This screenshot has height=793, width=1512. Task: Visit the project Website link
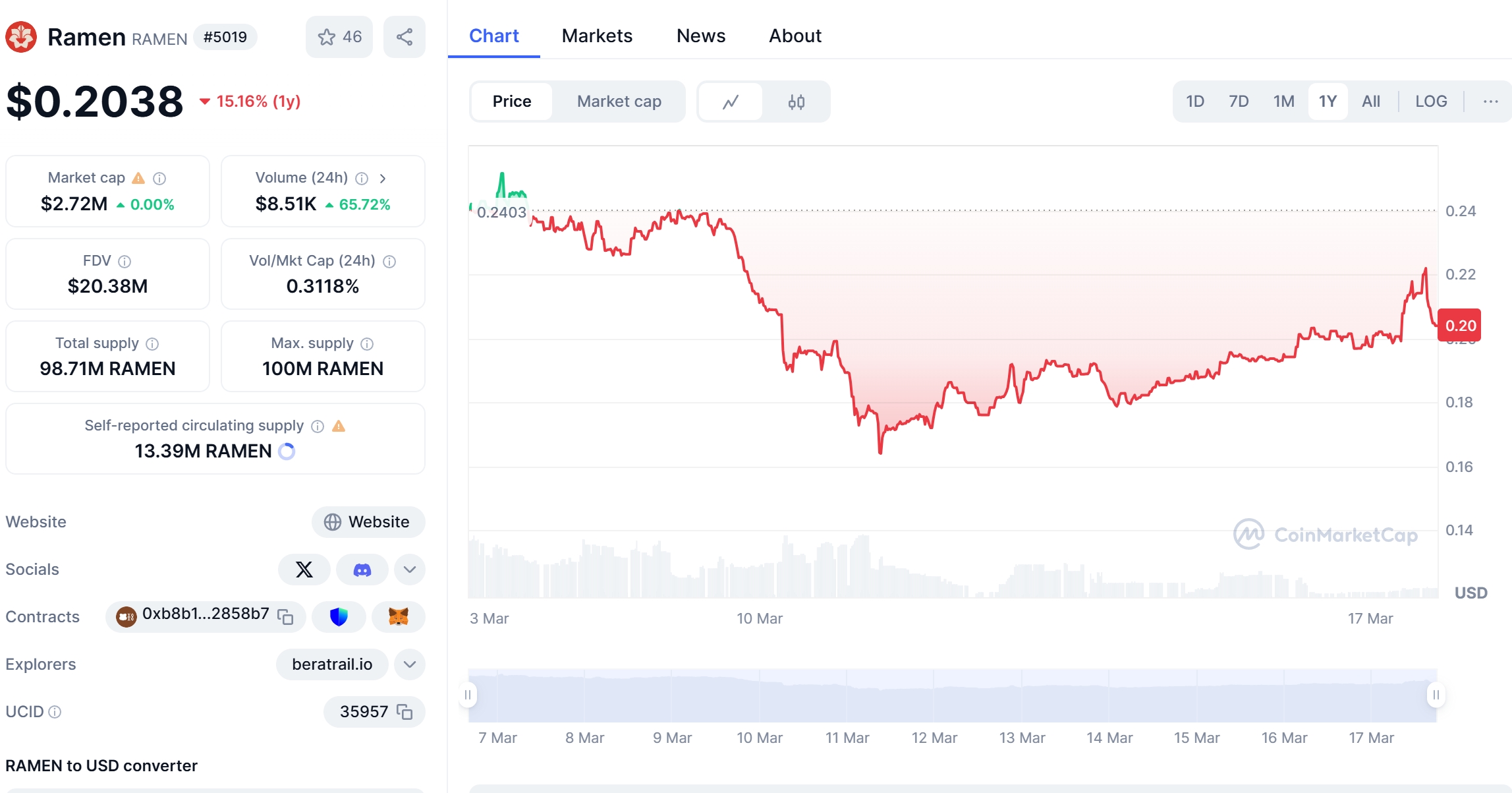point(368,522)
